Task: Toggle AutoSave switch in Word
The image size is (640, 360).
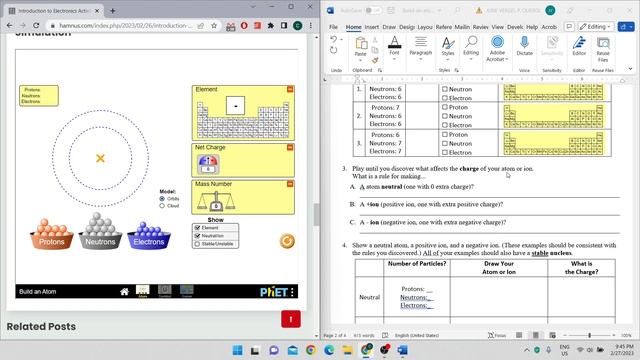Action: [373, 11]
